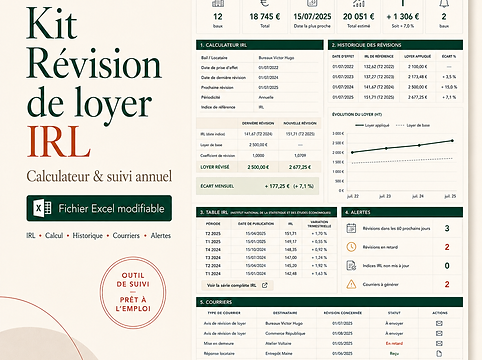Screen dimensions: 482x360
Task: Select the 3. Table IRL section header
Action: click(266, 212)
